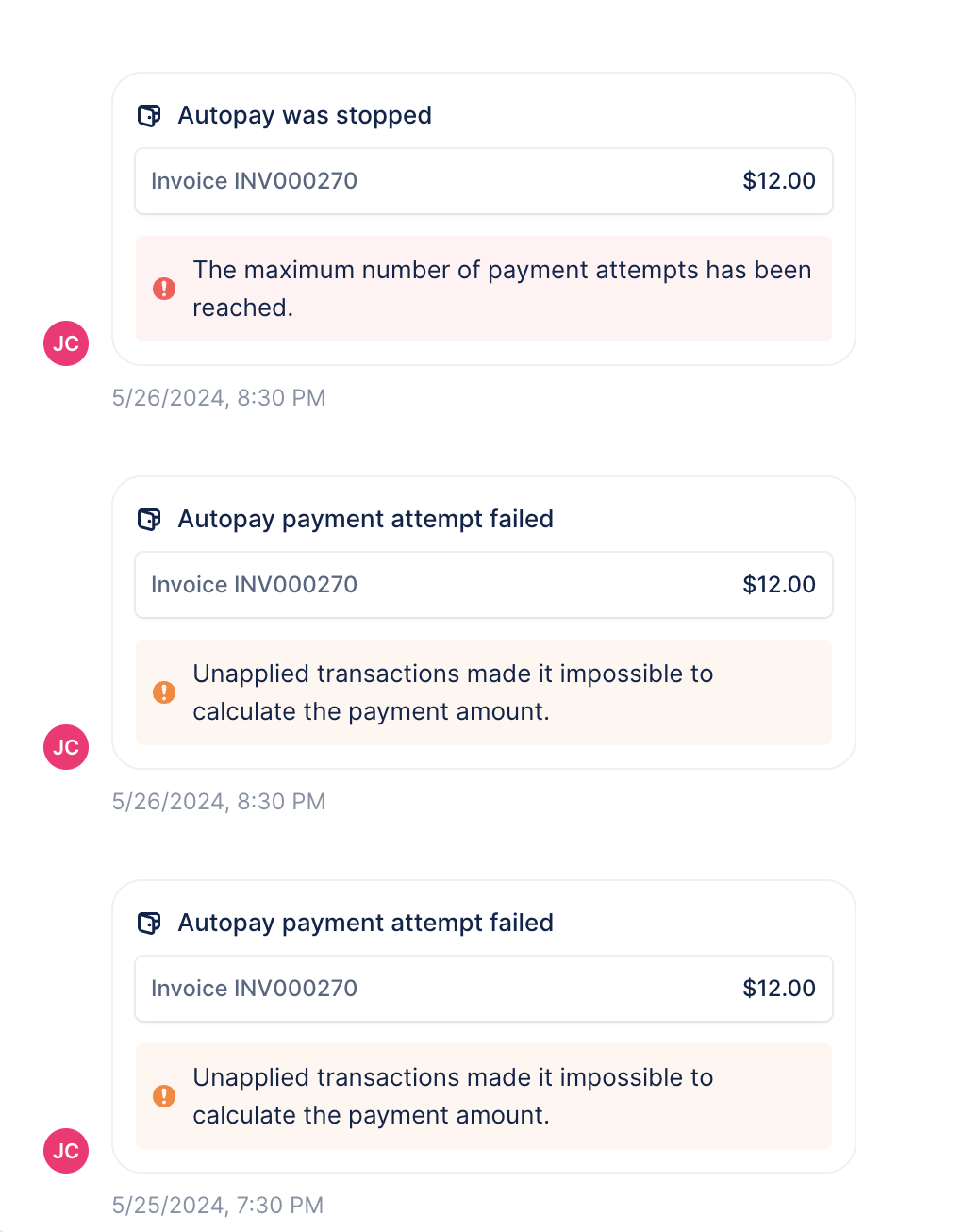Click the red alert icon for maximum attempts
This screenshot has height=1232, width=964.
[164, 289]
